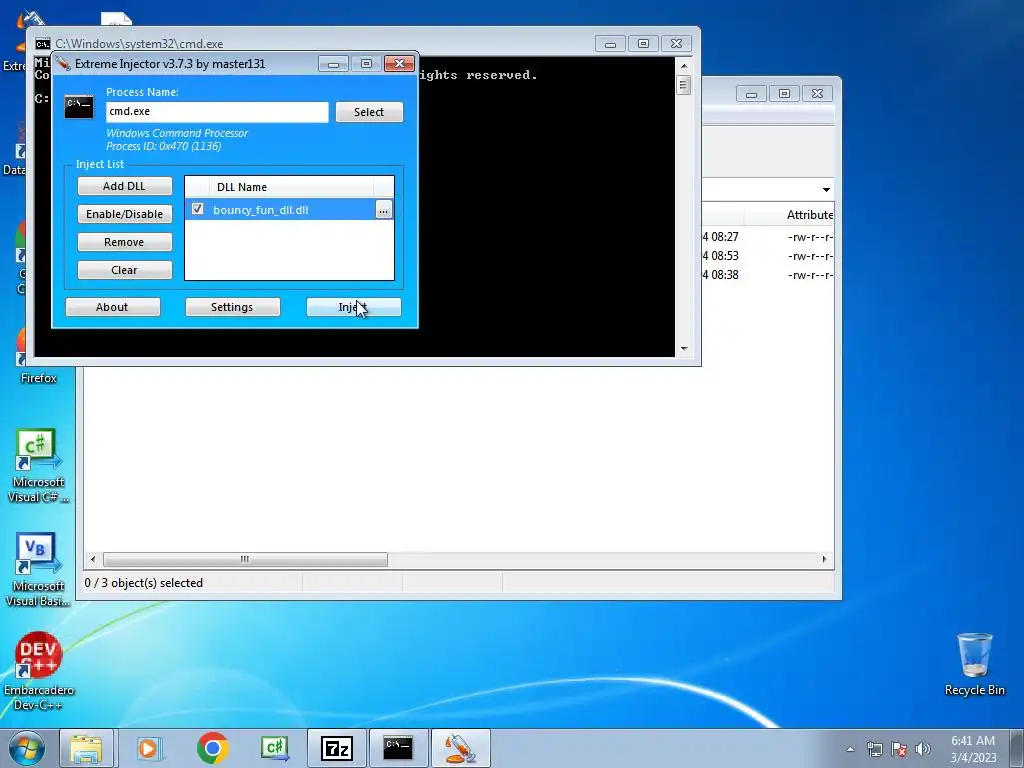The height and width of the screenshot is (768, 1024).
Task: Click the cmd.exe window title bar icon
Action: (42, 44)
